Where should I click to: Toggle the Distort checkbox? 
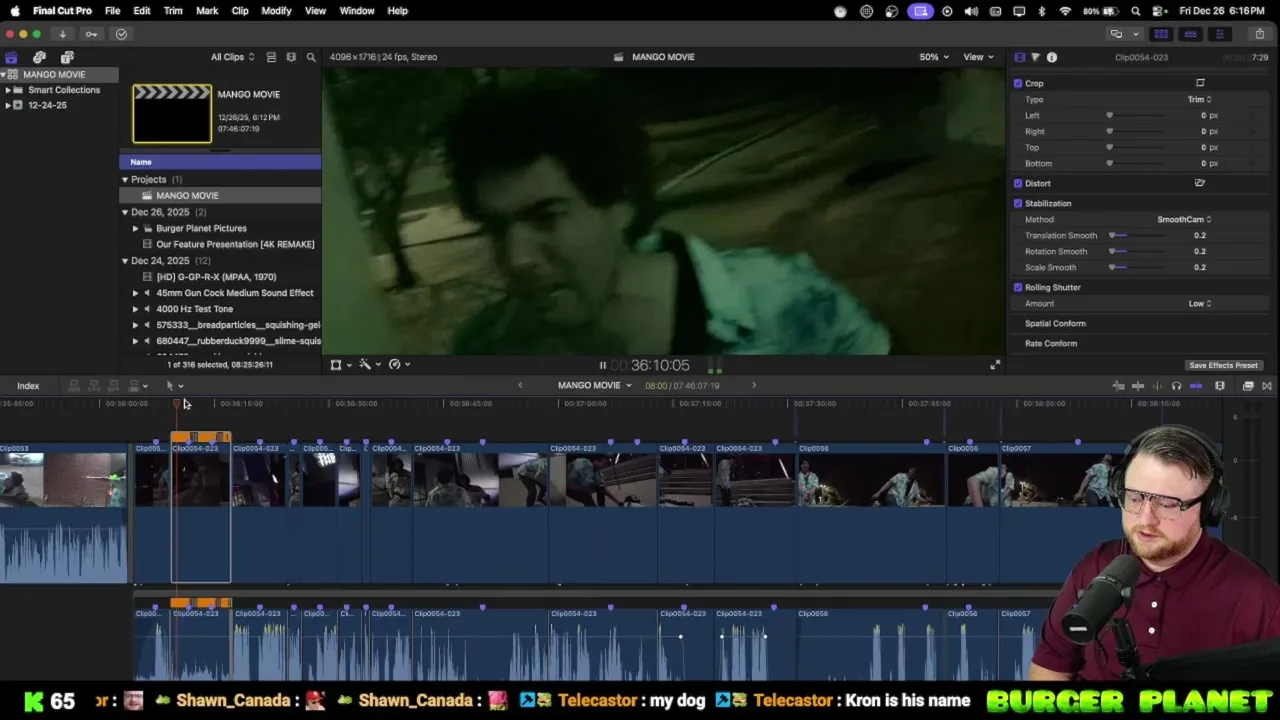[x=1018, y=183]
